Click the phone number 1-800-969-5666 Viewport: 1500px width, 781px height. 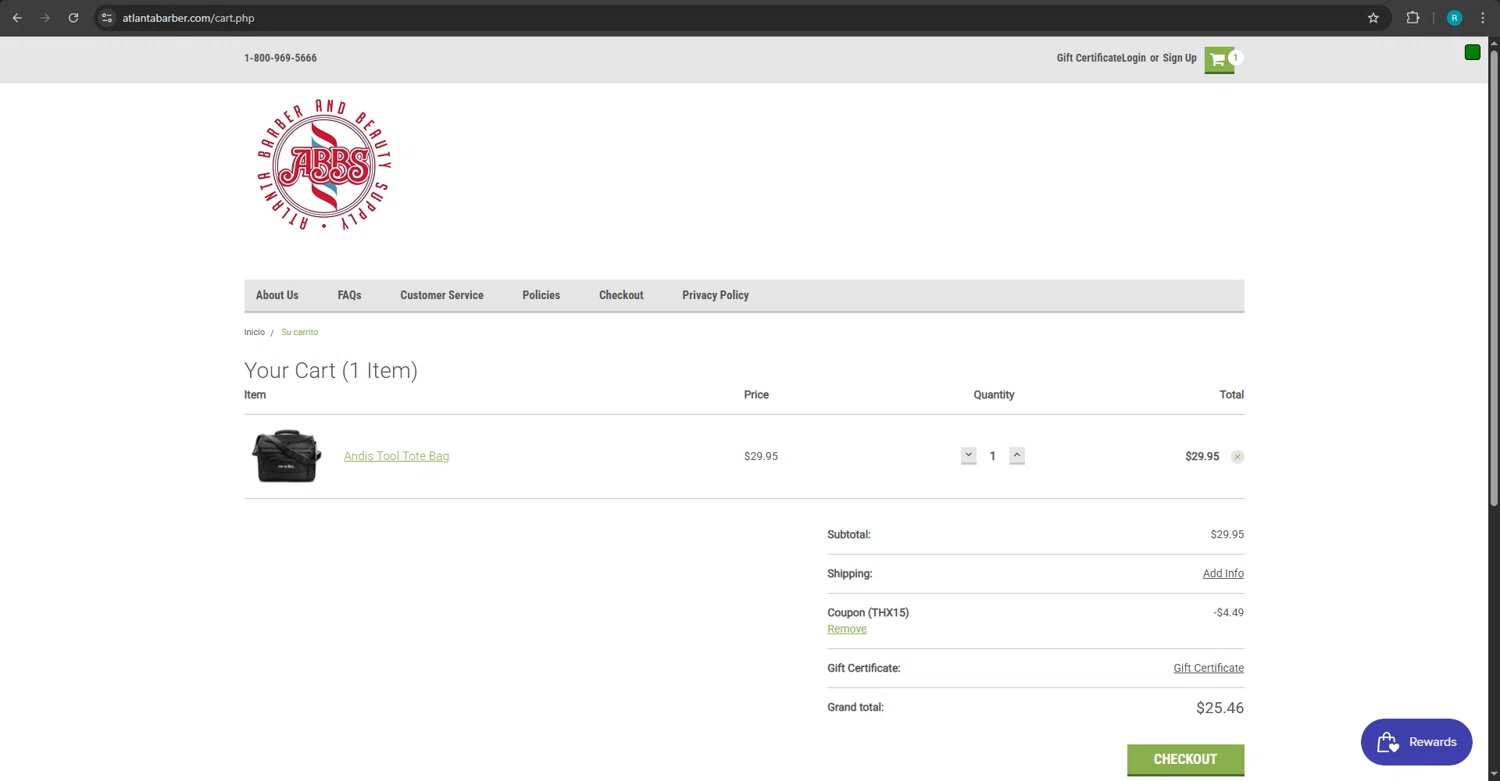pos(280,58)
